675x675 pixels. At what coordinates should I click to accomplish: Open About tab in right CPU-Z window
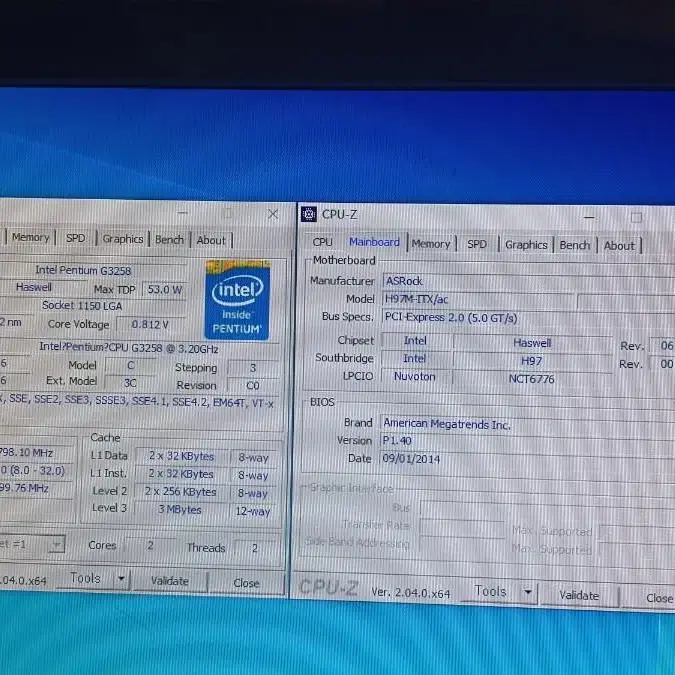pyautogui.click(x=619, y=246)
